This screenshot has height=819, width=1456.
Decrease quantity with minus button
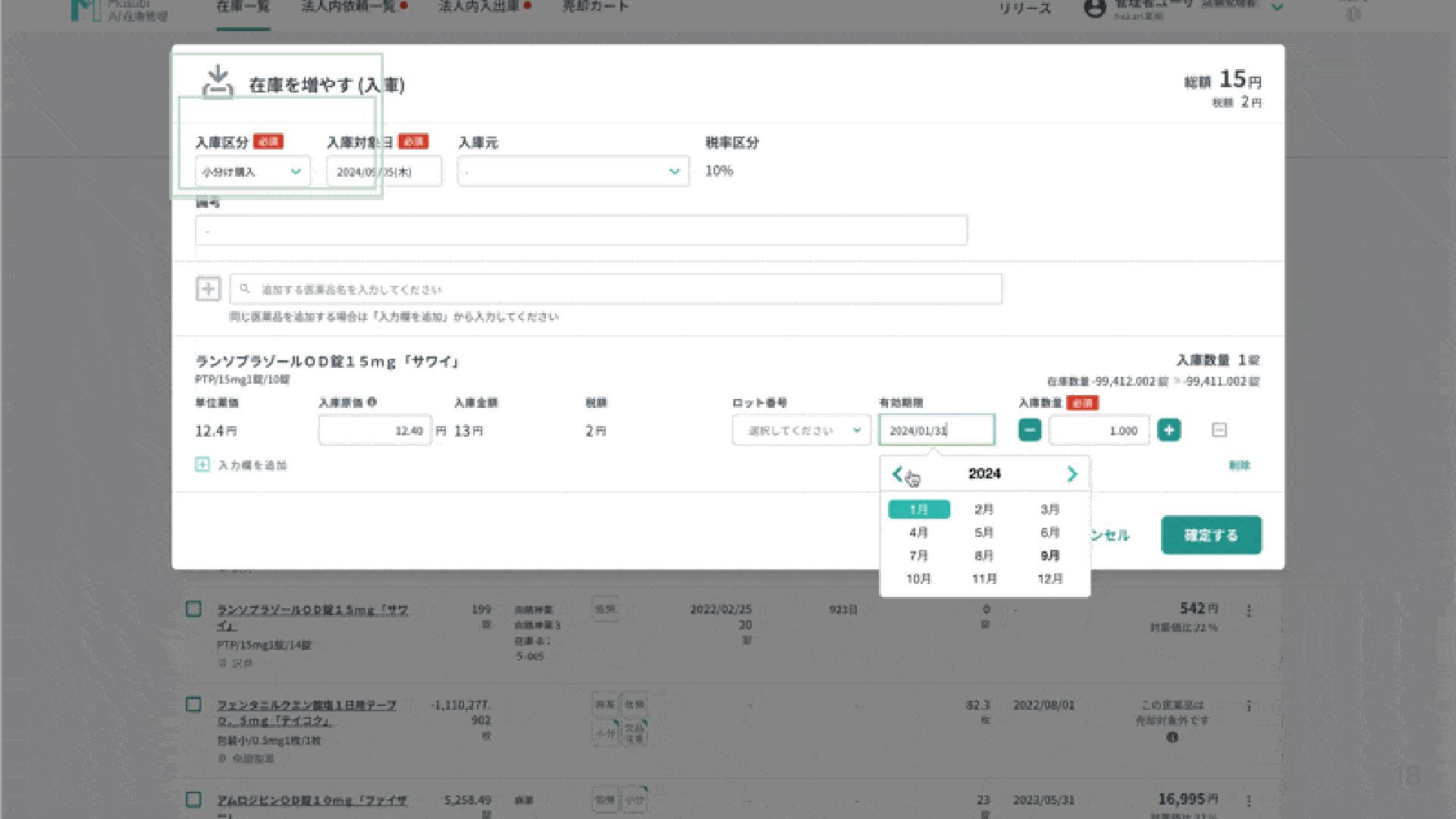1030,430
